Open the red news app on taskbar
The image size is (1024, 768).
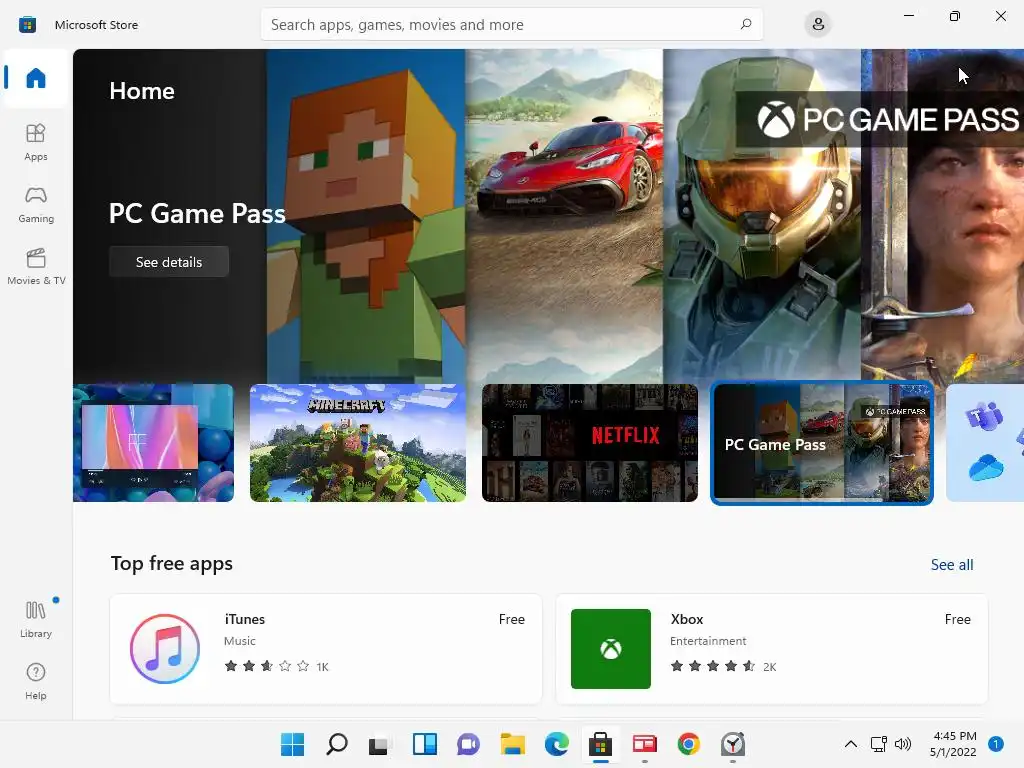(x=645, y=744)
